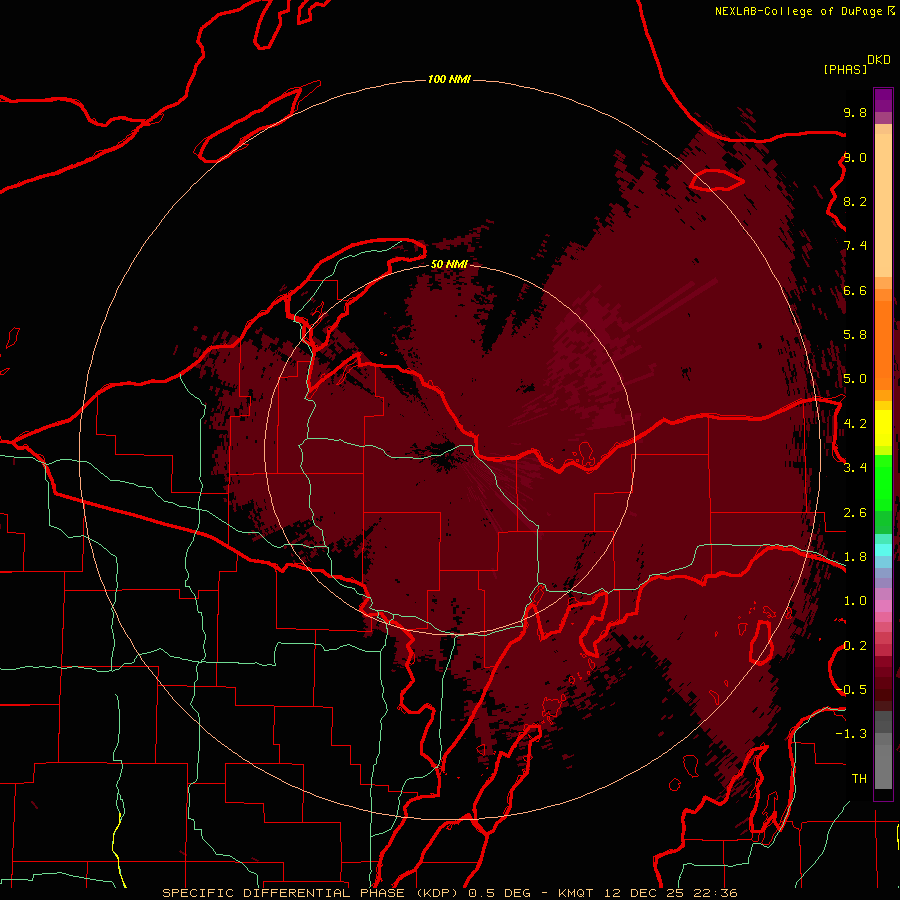Screen dimensions: 900x900
Task: Click the [PHAS] legend unit label
Action: 845,69
